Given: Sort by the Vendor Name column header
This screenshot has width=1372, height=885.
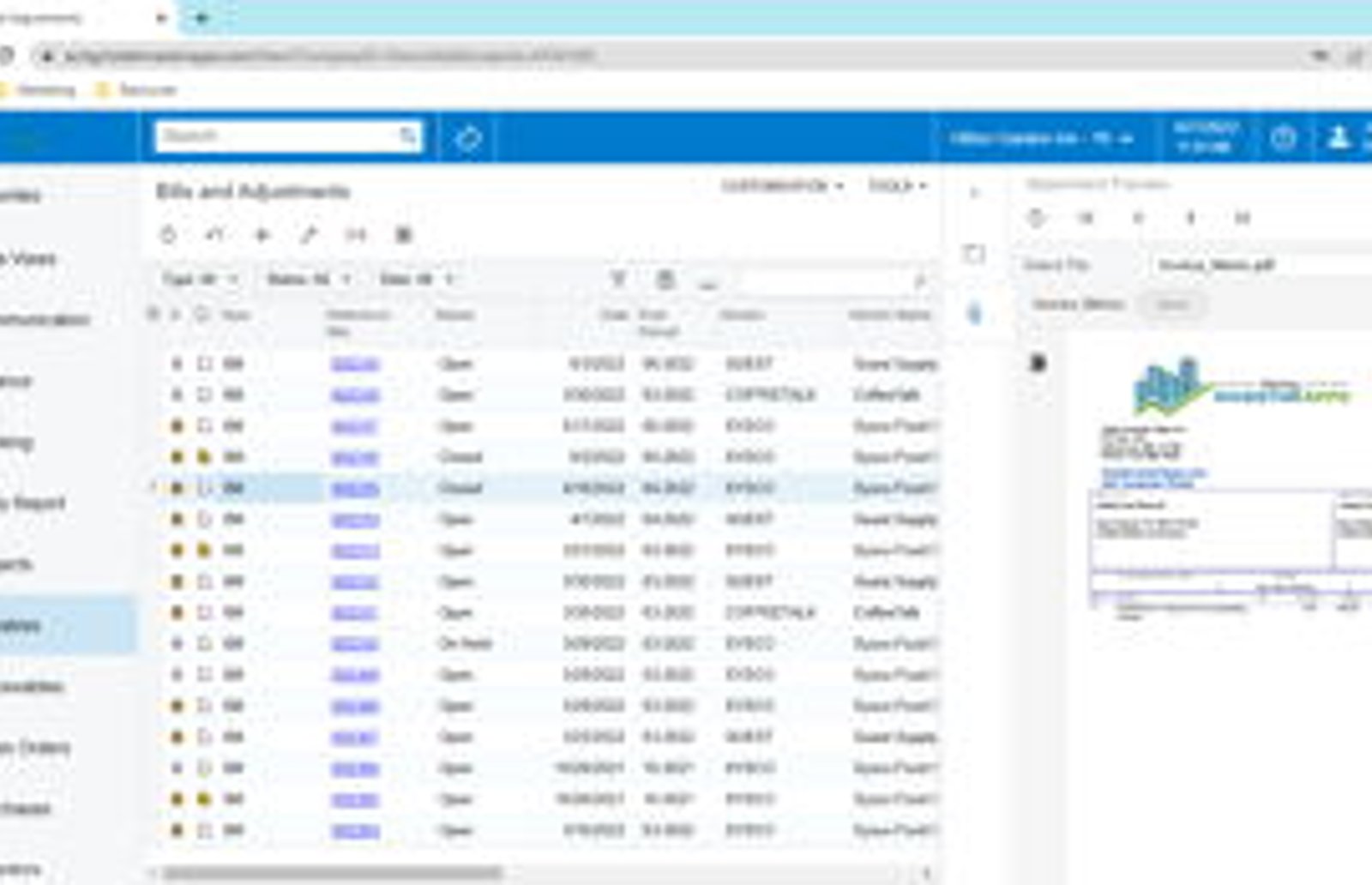Looking at the screenshot, I should (890, 315).
